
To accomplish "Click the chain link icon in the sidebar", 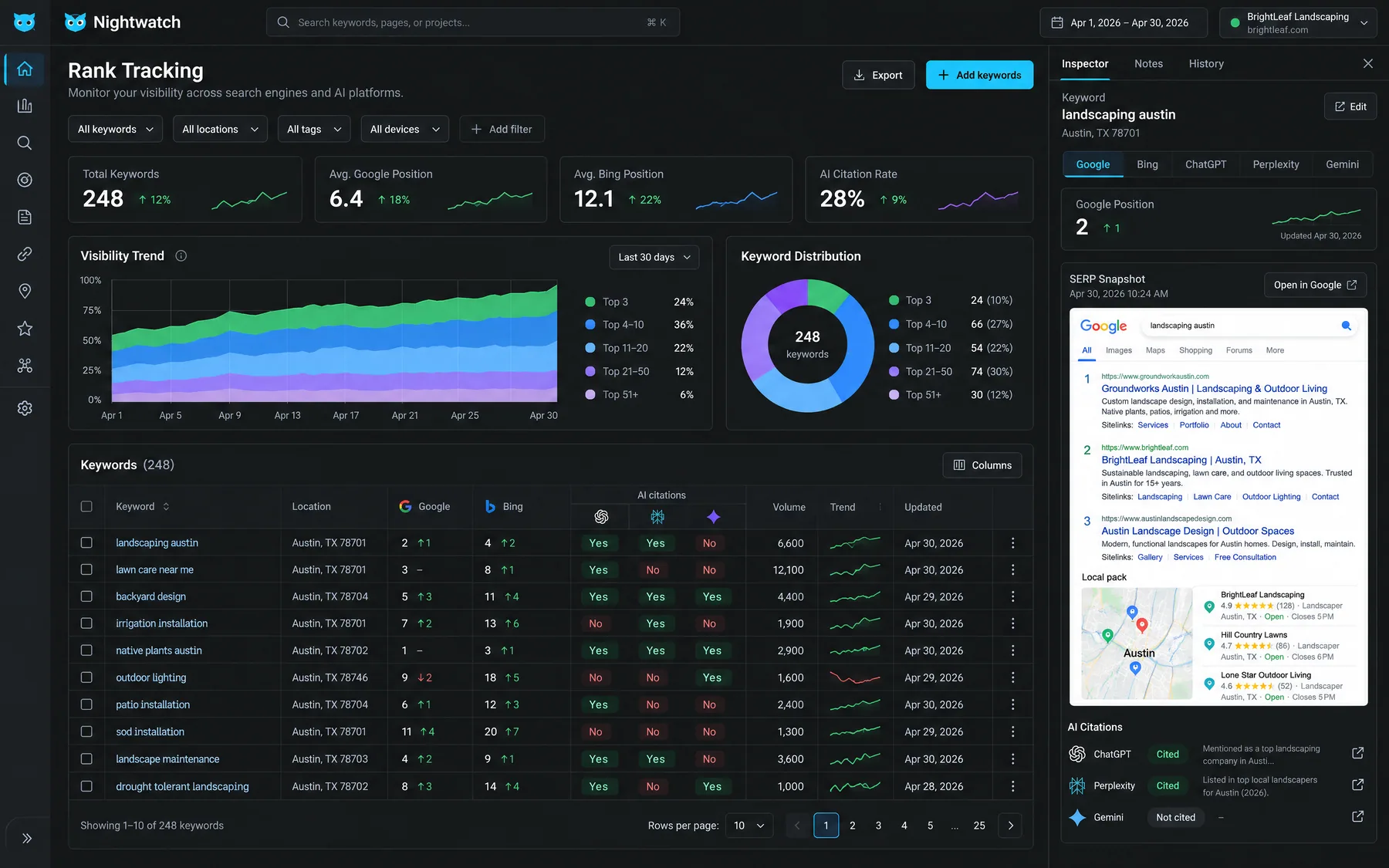I will click(x=25, y=254).
